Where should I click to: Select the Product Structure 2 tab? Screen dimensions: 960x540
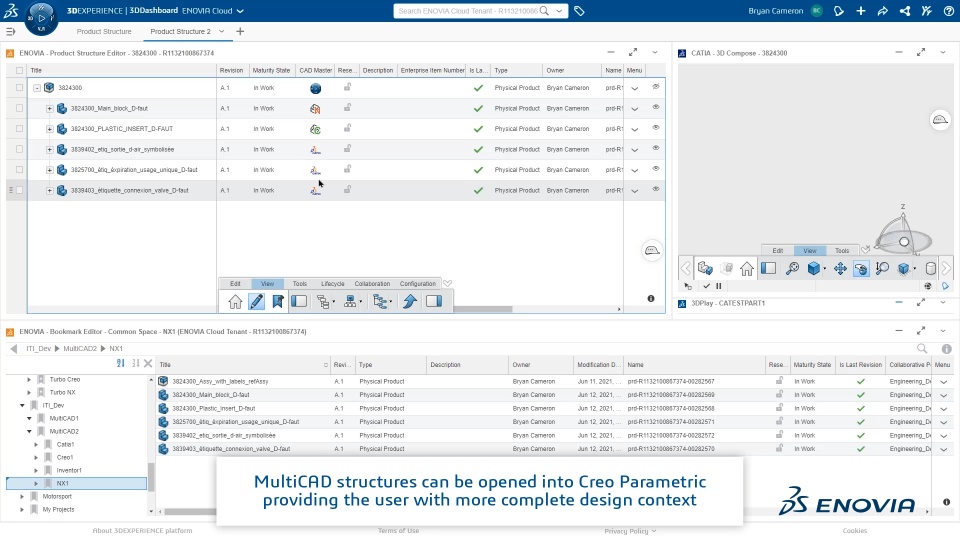tap(180, 31)
